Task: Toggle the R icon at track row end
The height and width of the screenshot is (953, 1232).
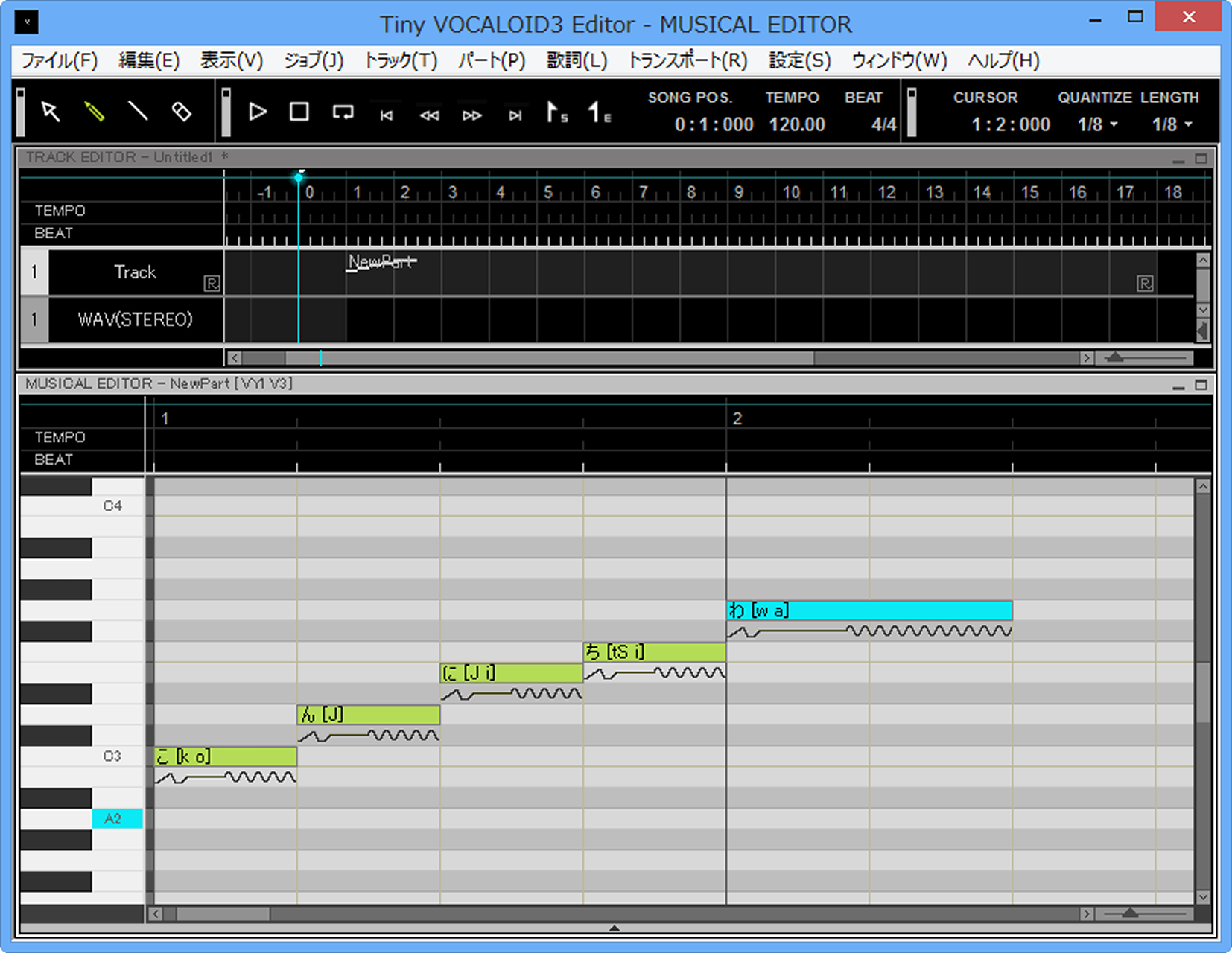Action: 1145,284
